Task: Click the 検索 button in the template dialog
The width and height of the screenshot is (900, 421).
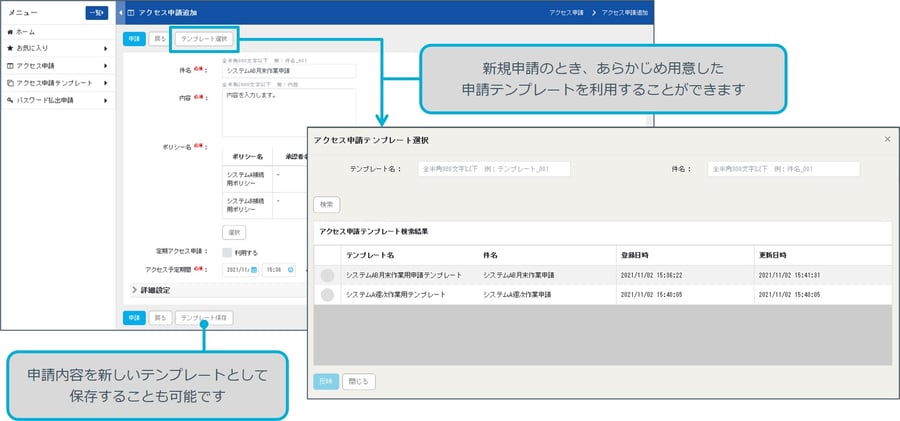Action: 327,204
